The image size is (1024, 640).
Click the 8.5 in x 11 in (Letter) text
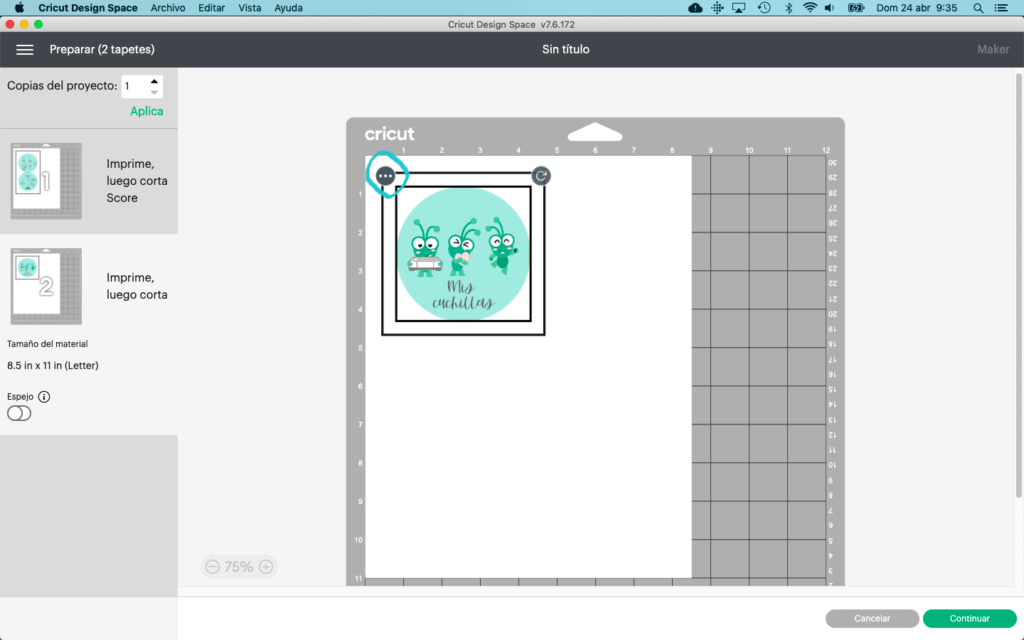point(53,366)
